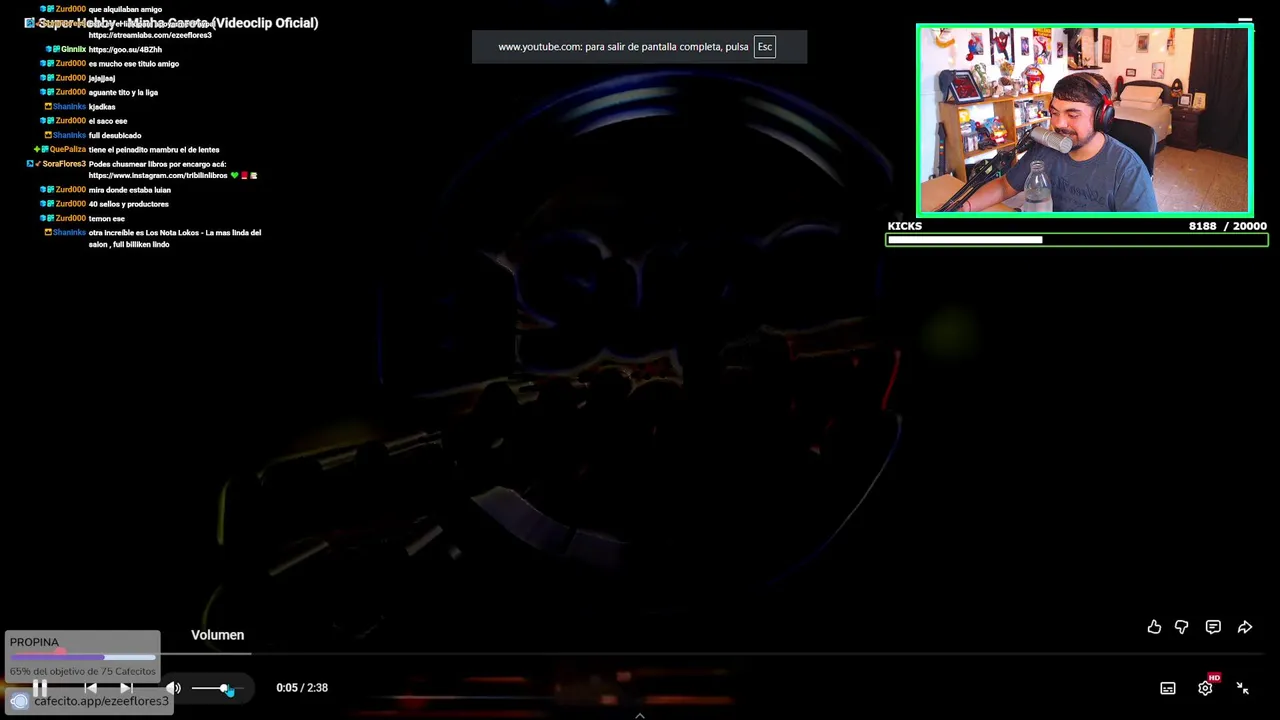Share the video with arrow icon

[x=1245, y=627]
